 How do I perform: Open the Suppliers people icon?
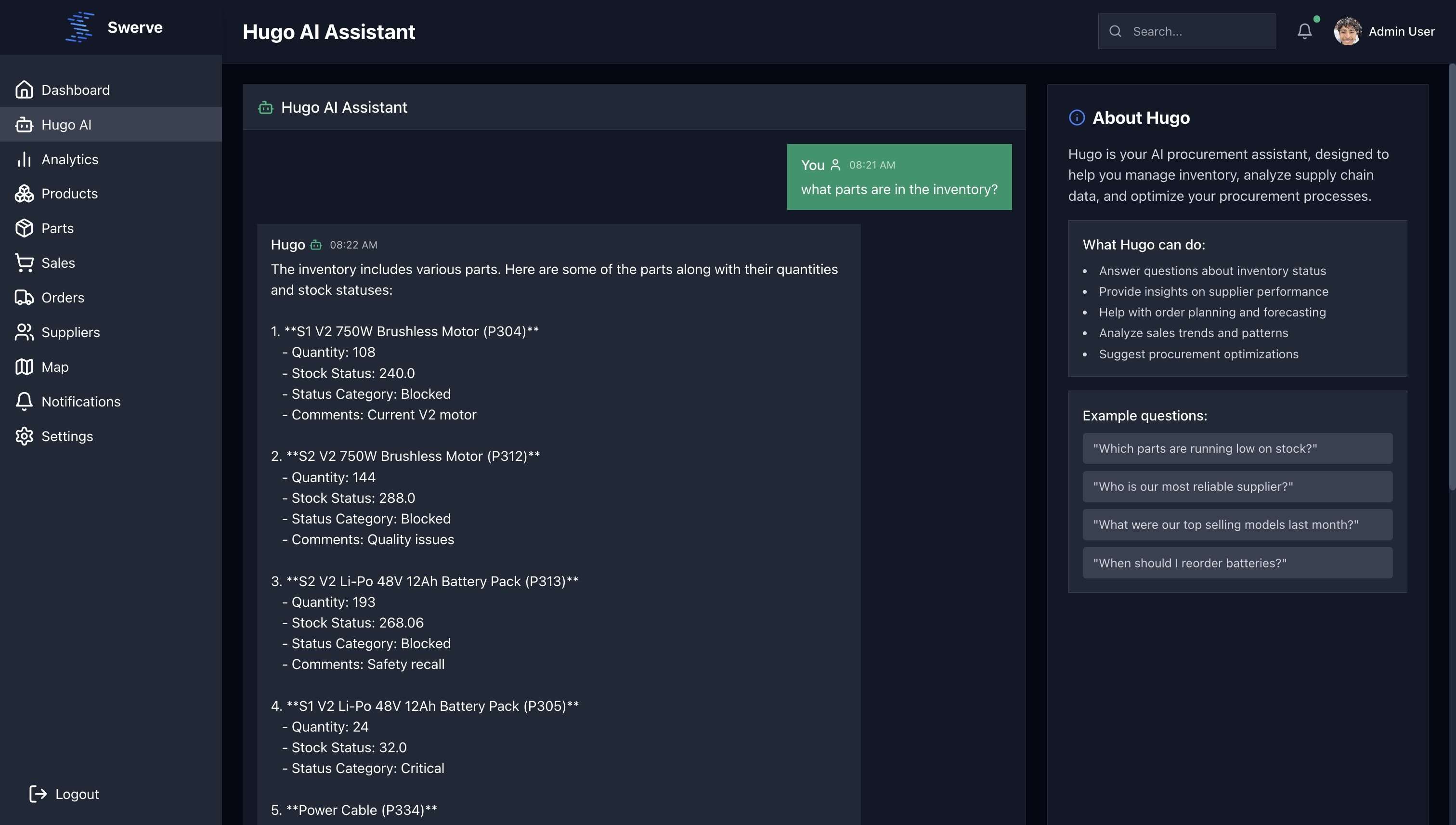(24, 332)
